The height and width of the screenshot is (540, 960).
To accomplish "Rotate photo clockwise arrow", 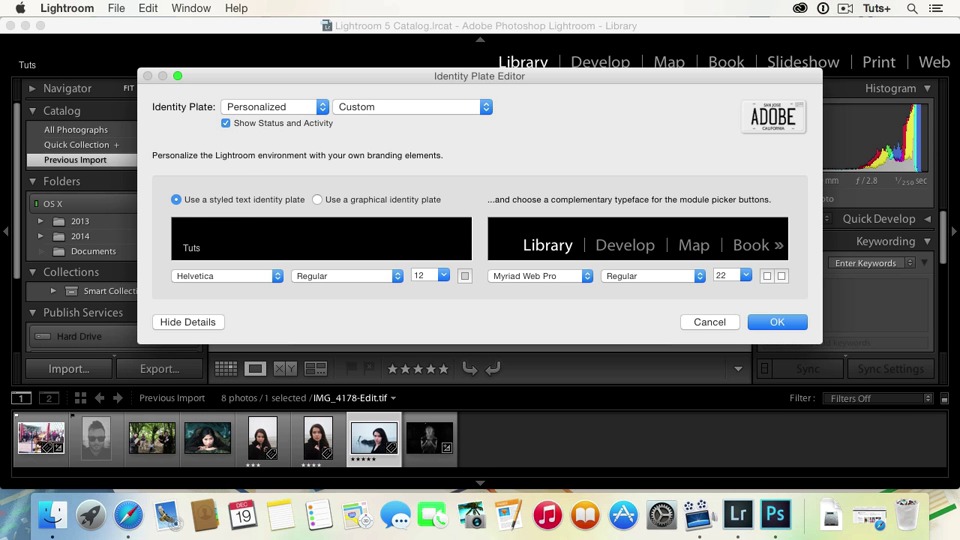I will pos(493,369).
